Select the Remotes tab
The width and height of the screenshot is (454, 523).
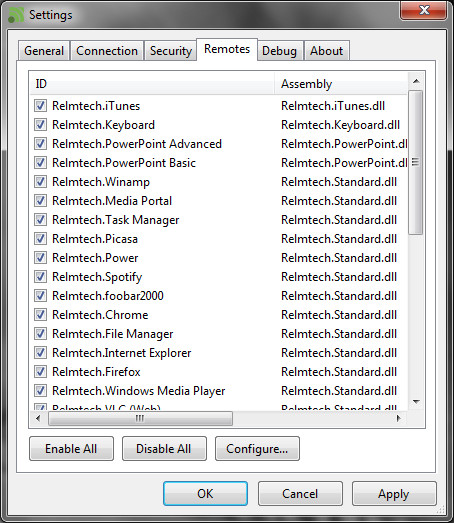[x=227, y=49]
